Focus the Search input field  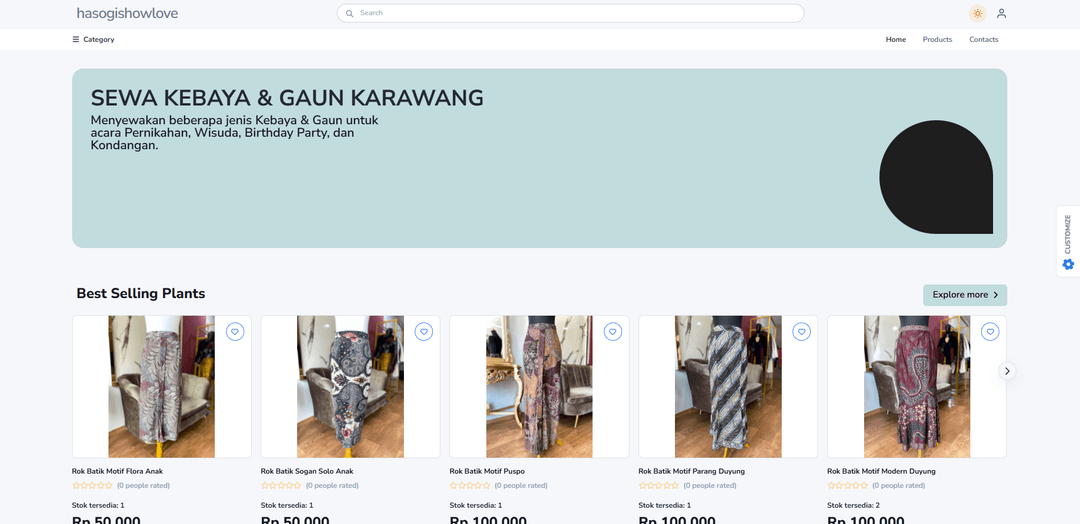tap(570, 13)
